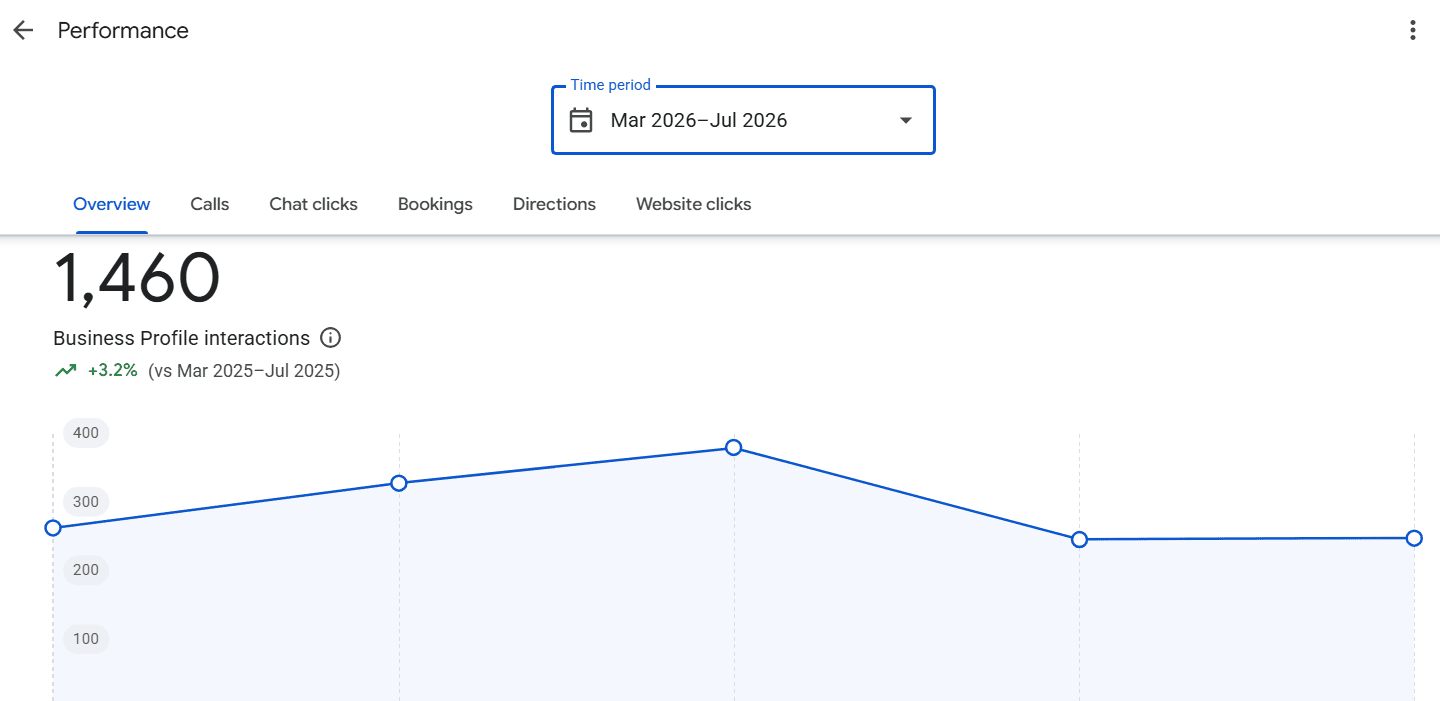Open info icon beside Business Profile interactions
The height and width of the screenshot is (701, 1440).
[x=330, y=338]
